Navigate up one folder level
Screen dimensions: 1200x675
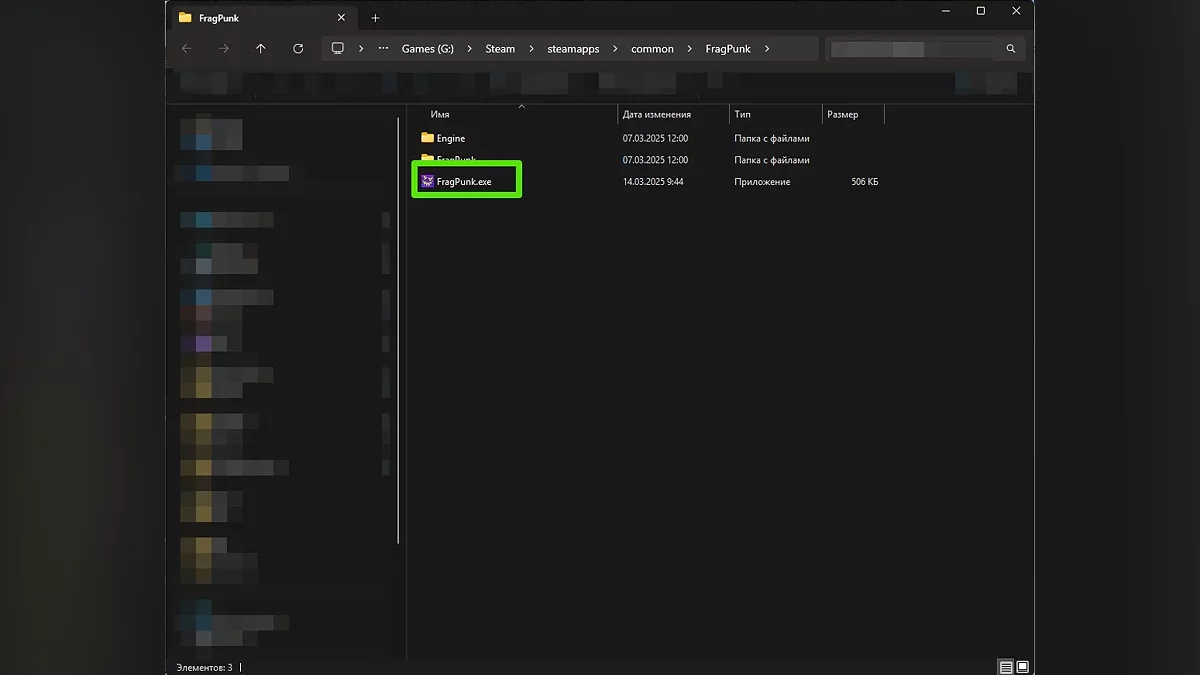pos(261,48)
